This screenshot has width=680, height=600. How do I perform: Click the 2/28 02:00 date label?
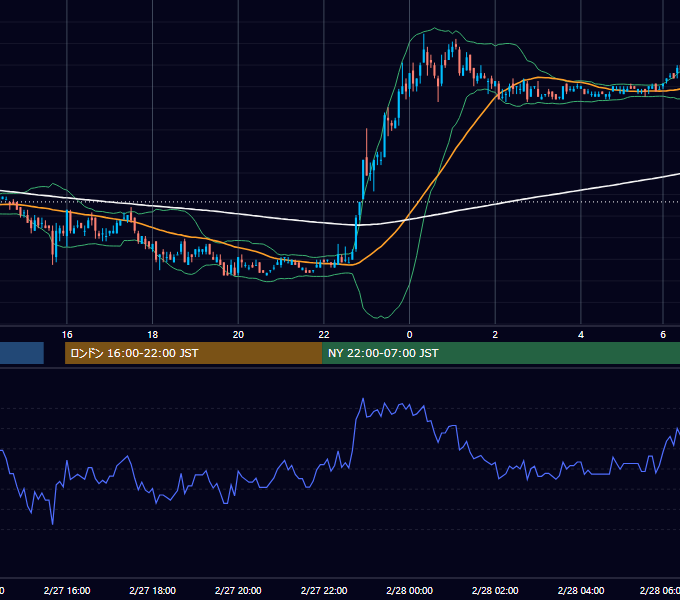tap(495, 590)
